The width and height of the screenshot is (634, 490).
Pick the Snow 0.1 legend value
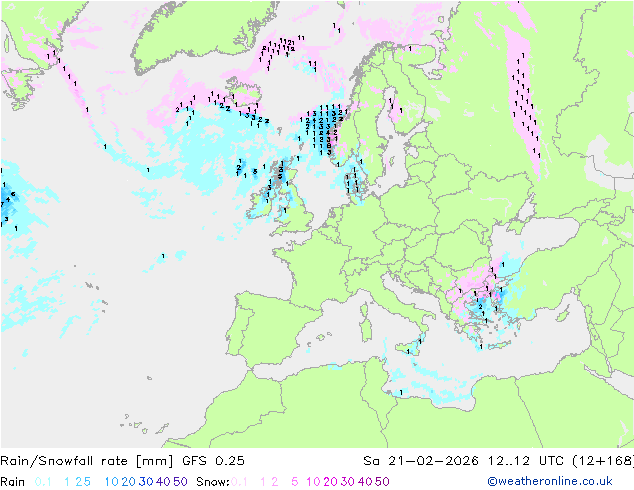click(239, 482)
